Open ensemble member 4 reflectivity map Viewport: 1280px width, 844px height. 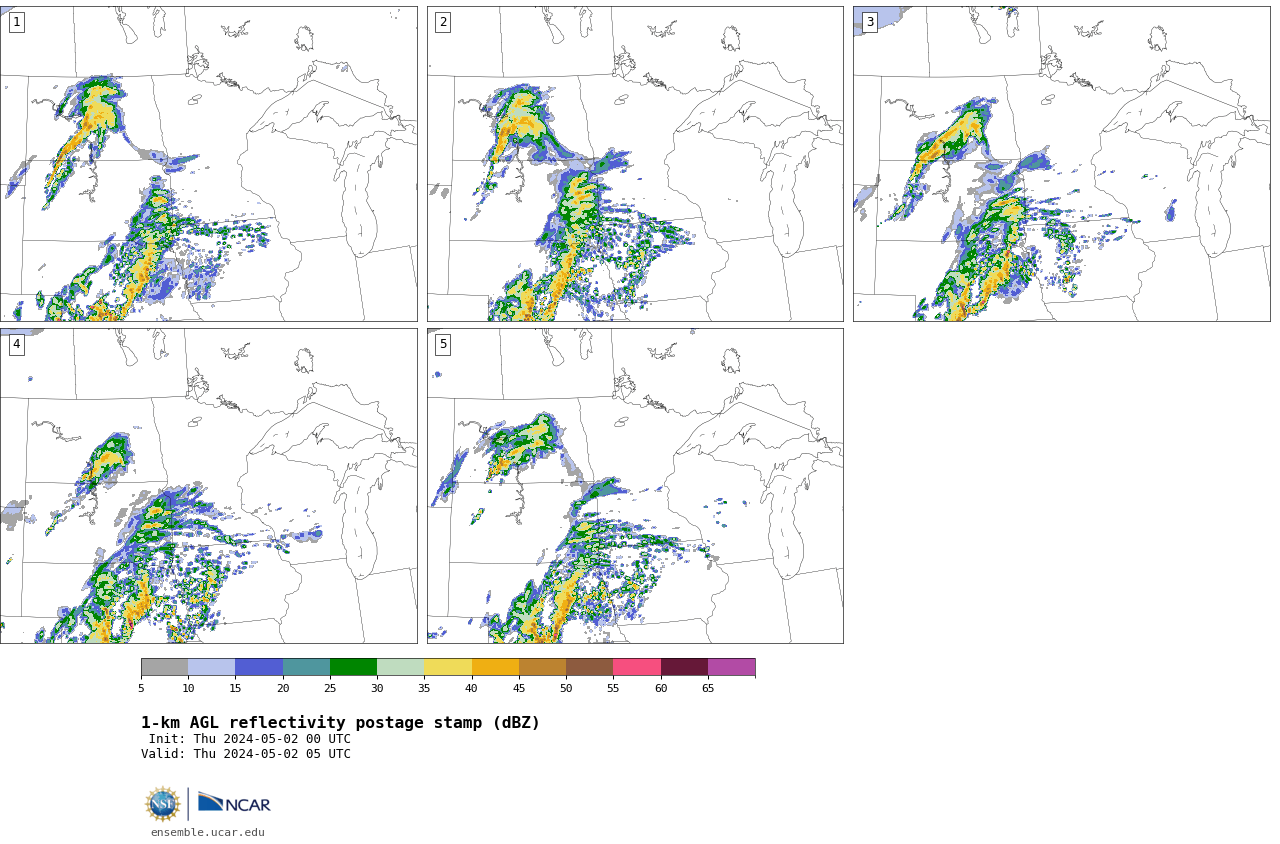(208, 486)
